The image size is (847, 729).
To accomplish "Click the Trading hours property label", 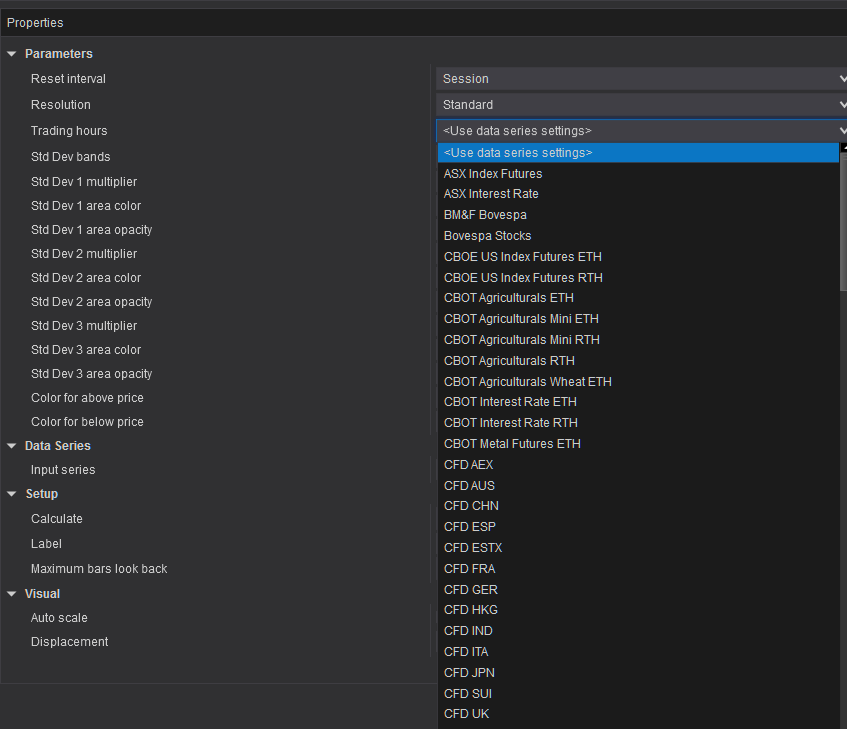I will pyautogui.click(x=69, y=131).
